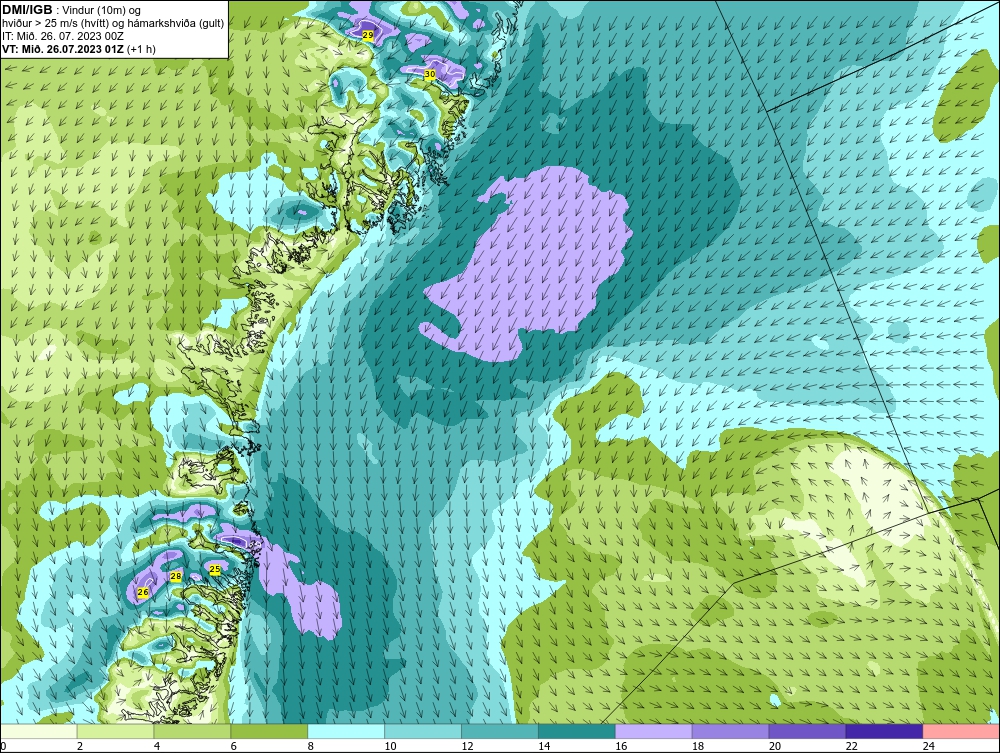
Task: Click the yellow gust marker labeled 30
Action: 430,75
